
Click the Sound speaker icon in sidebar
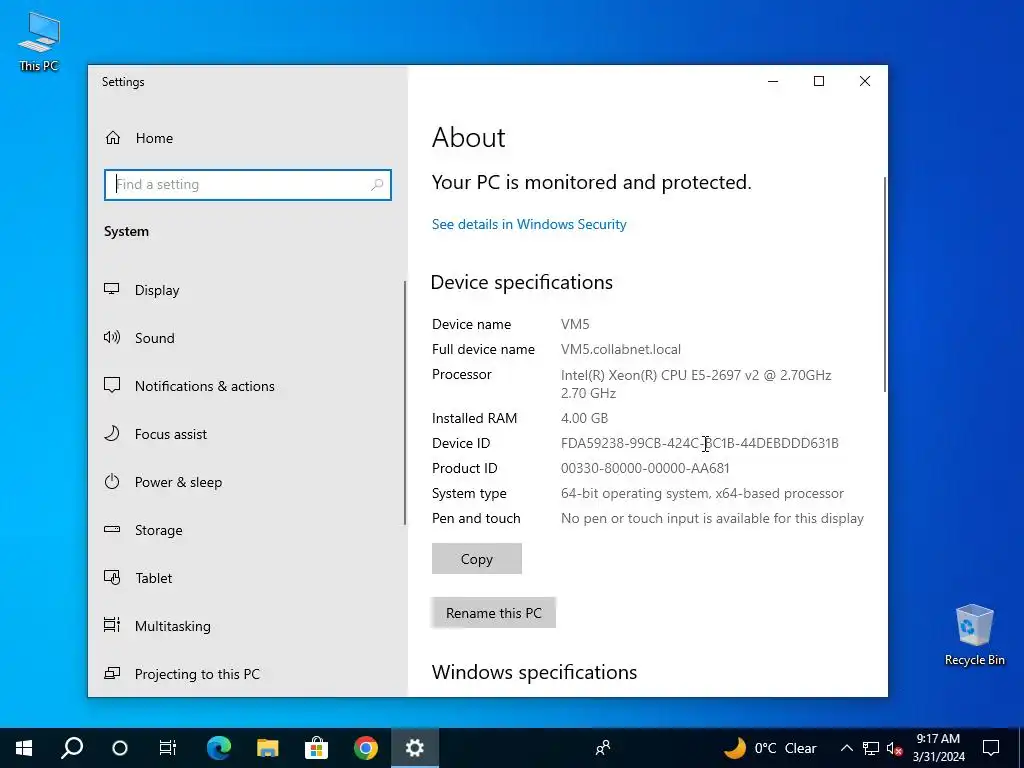click(112, 338)
